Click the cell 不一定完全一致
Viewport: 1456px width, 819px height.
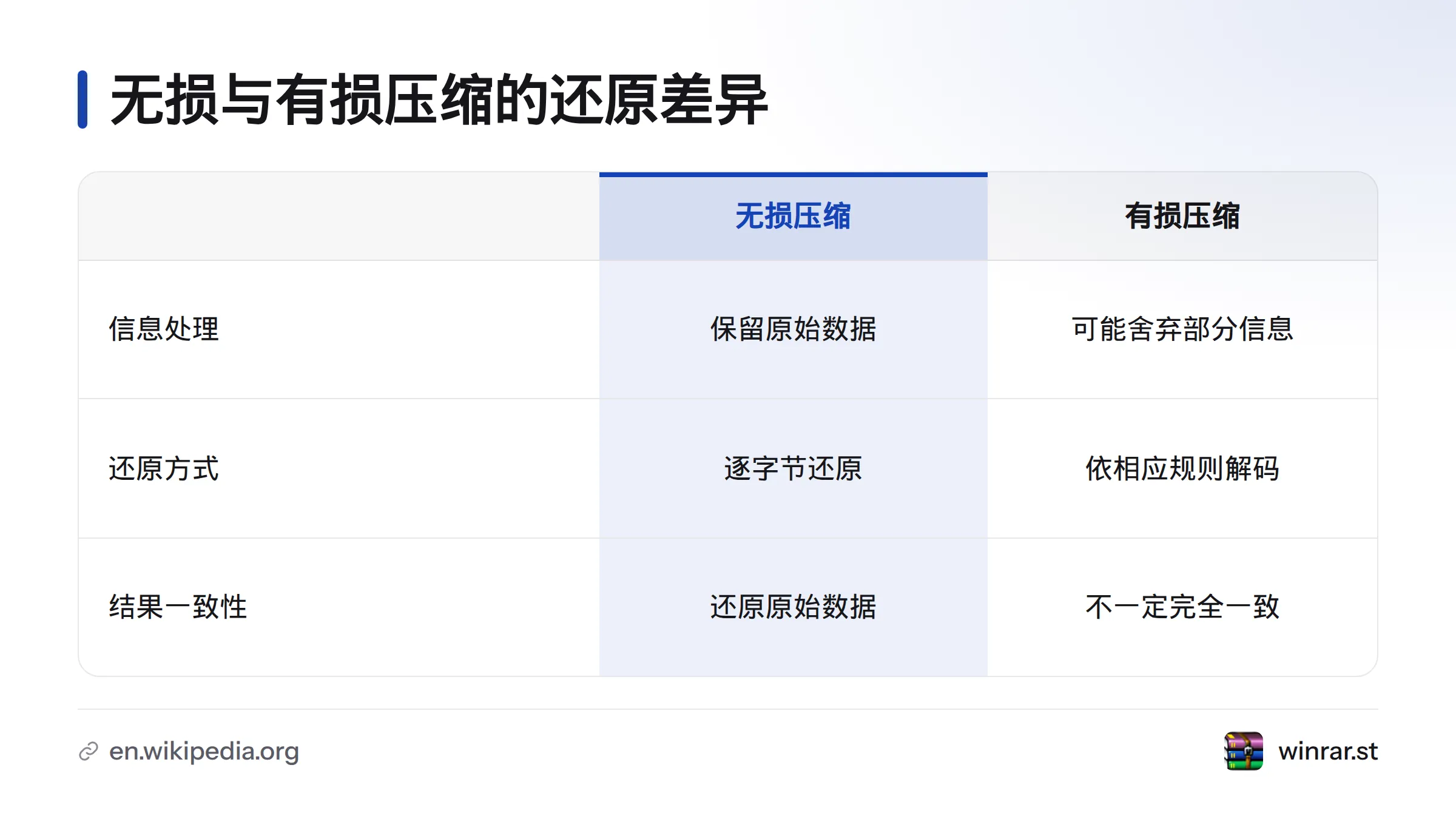(1182, 607)
